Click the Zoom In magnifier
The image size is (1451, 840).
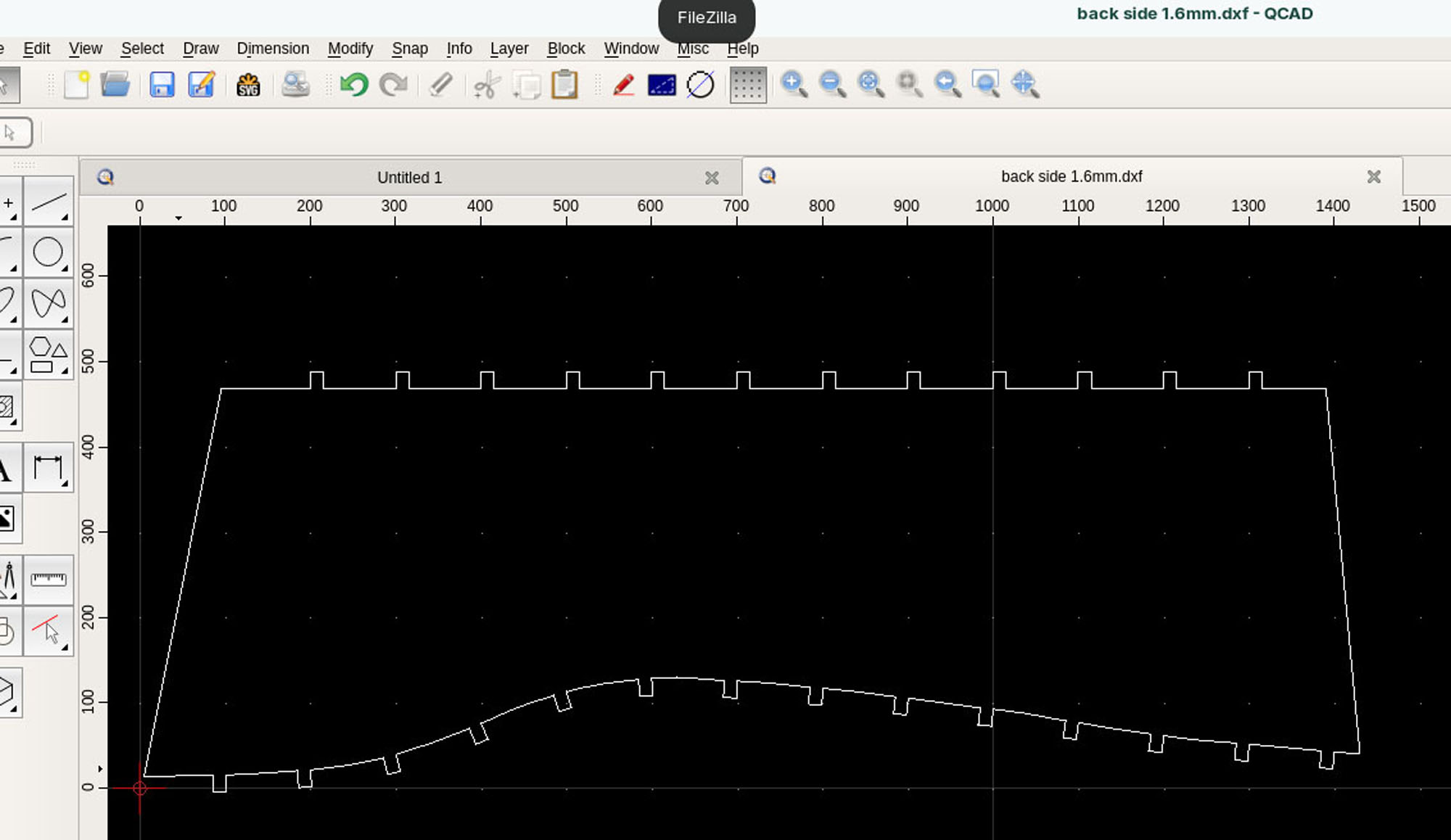tap(793, 84)
